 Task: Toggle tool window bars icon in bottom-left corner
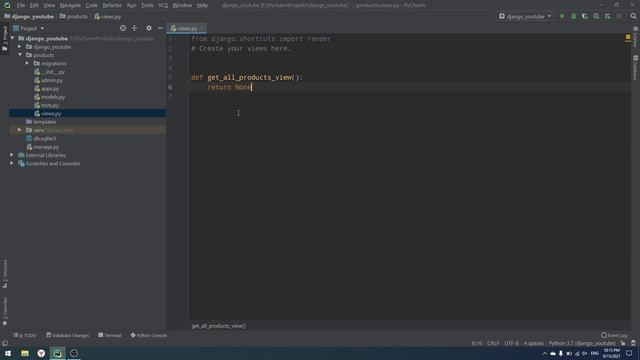5,343
